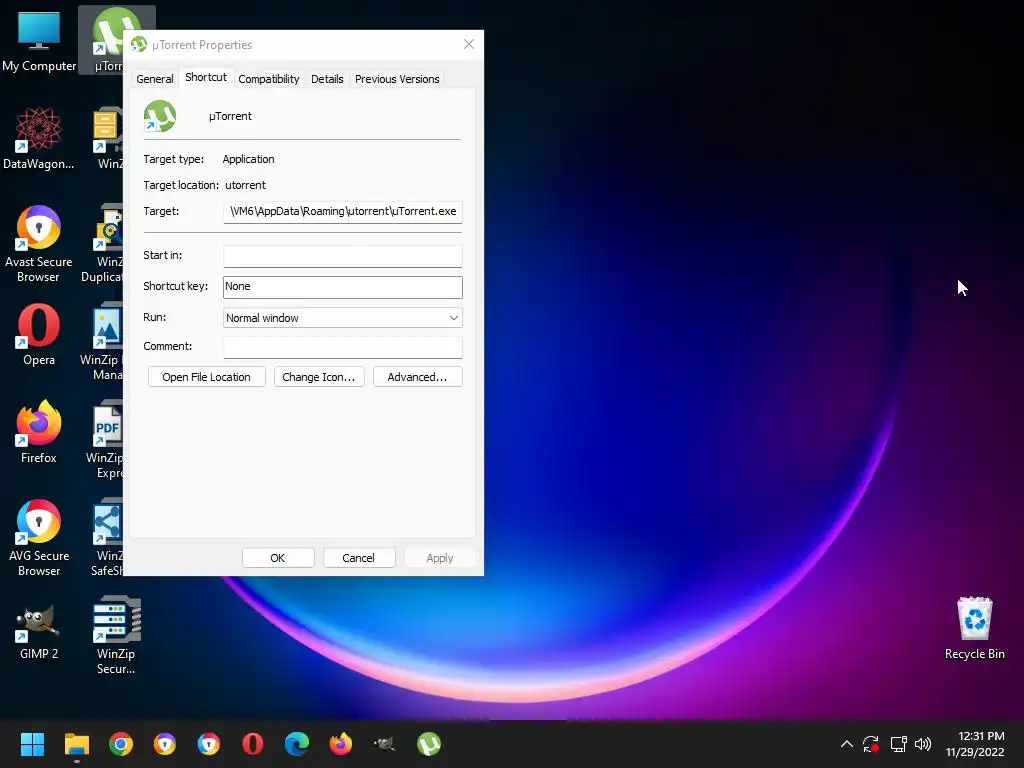
Task: Open µTorrent from the taskbar
Action: coord(429,744)
